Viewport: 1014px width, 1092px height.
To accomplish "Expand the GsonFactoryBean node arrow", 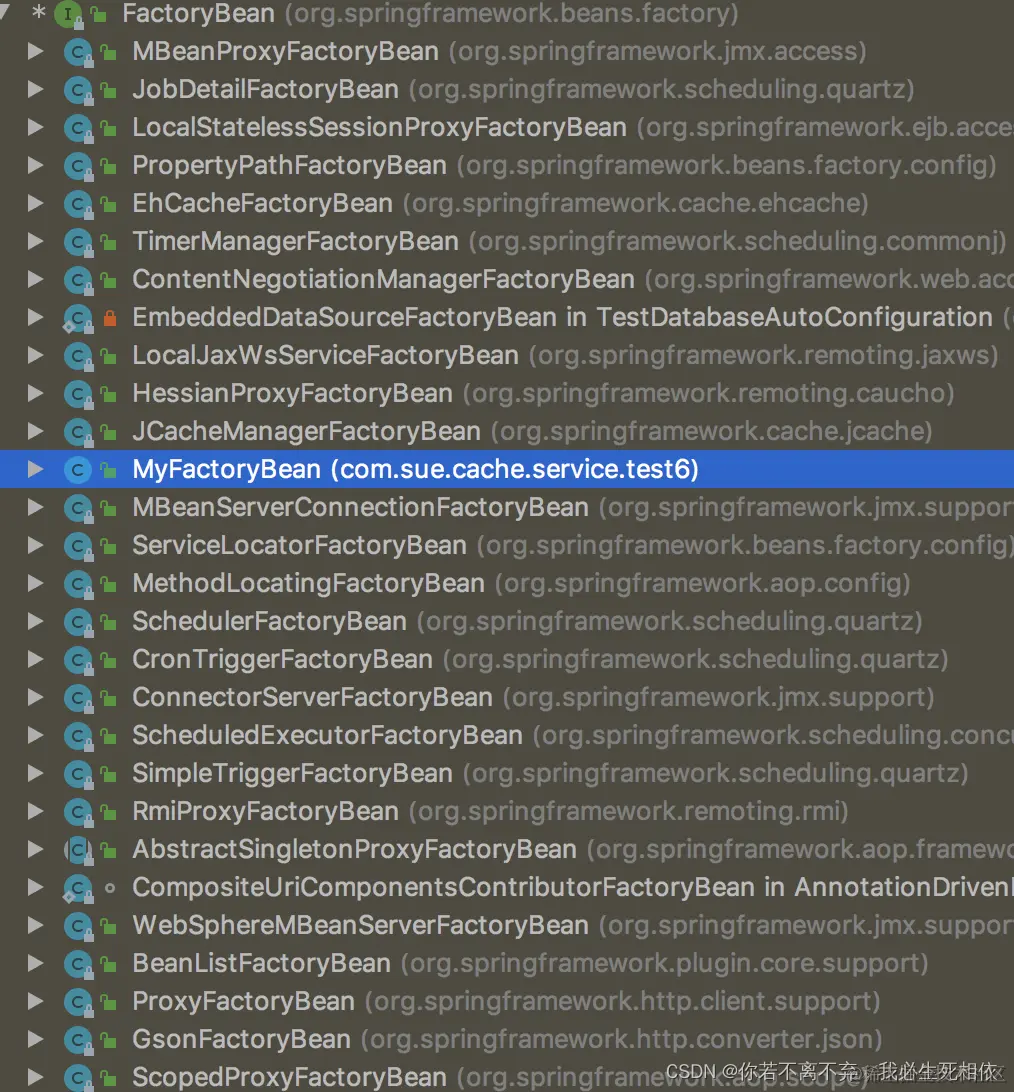I will (x=35, y=1039).
